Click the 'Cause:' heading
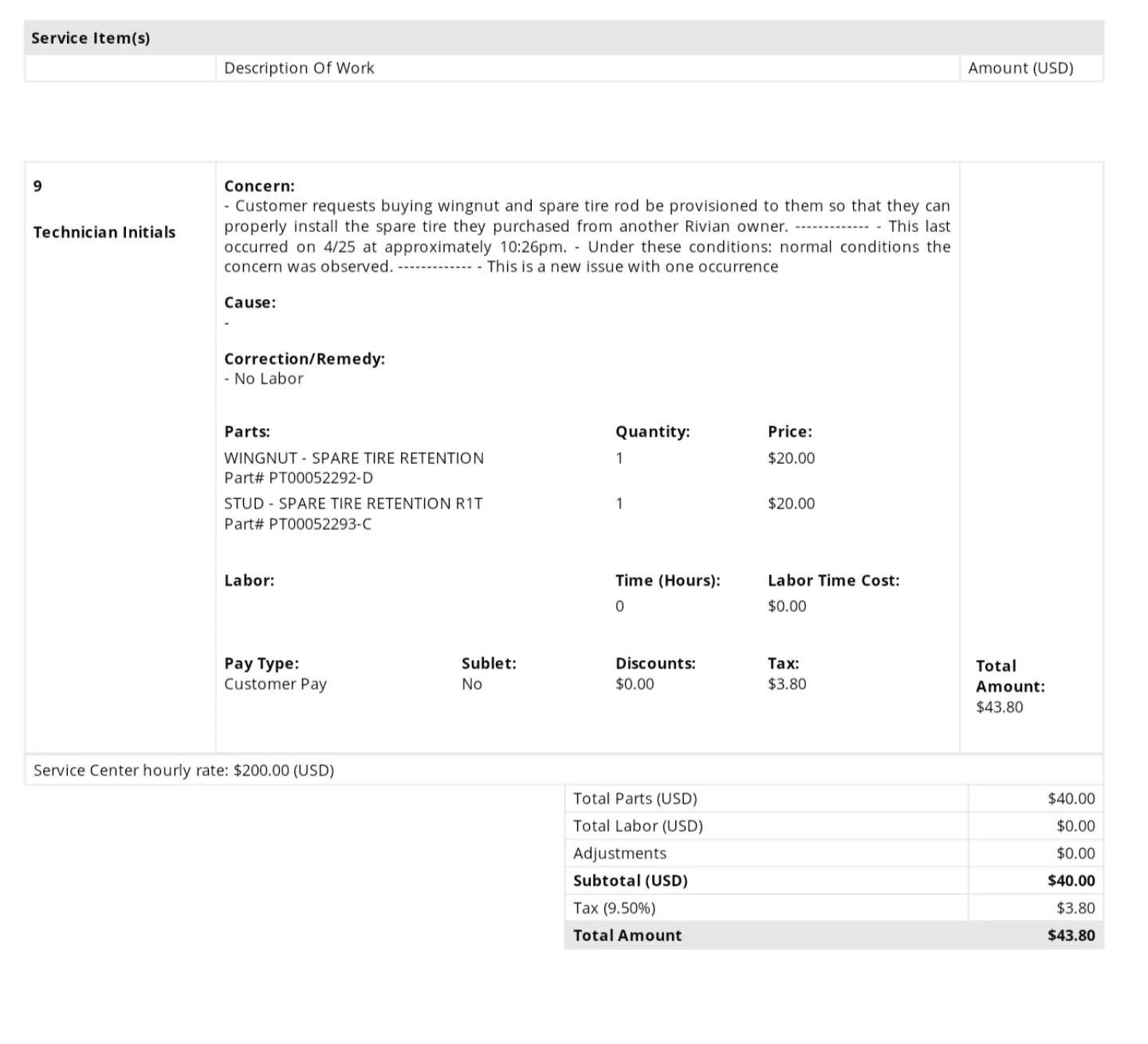1148x1044 pixels. [x=250, y=302]
